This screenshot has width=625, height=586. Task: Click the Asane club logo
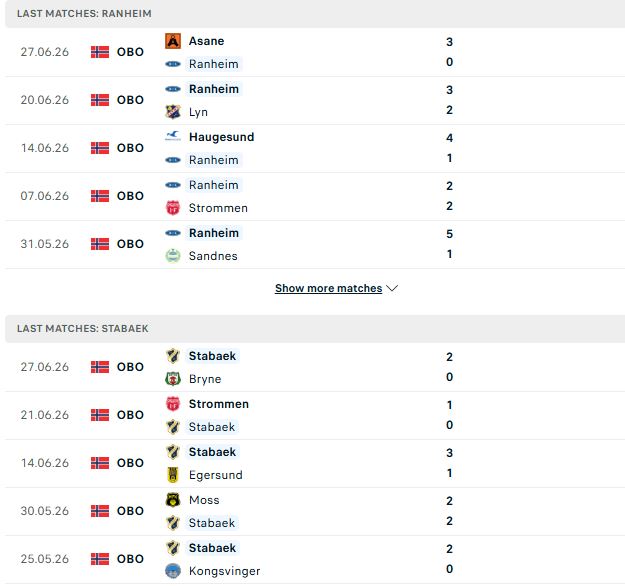coord(173,41)
